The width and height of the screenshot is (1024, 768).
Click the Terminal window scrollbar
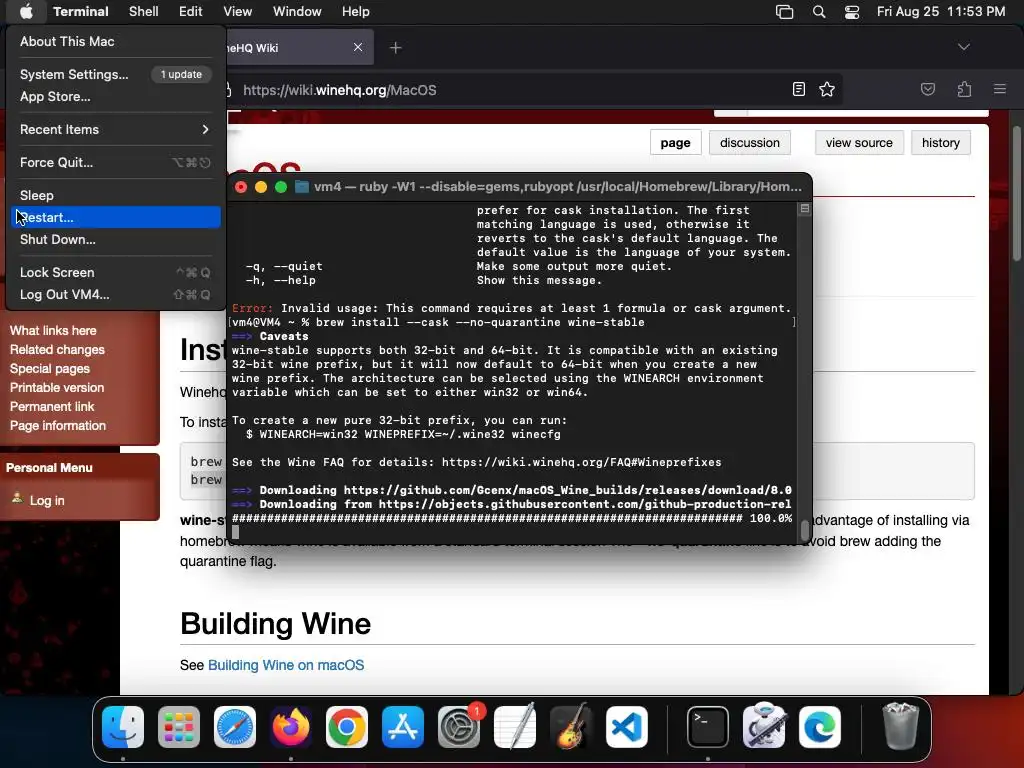click(805, 528)
